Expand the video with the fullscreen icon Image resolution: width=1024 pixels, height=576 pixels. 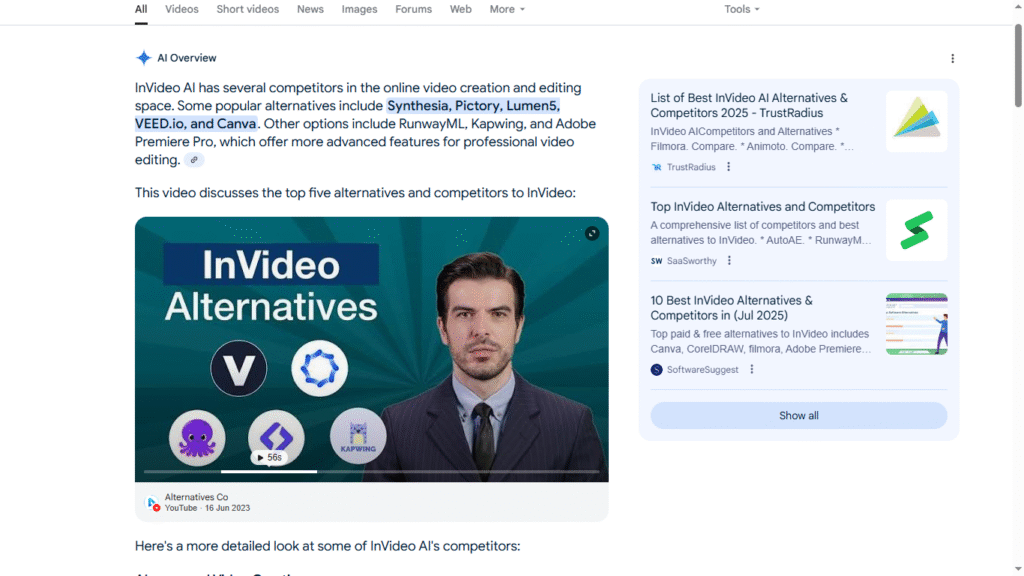[592, 233]
